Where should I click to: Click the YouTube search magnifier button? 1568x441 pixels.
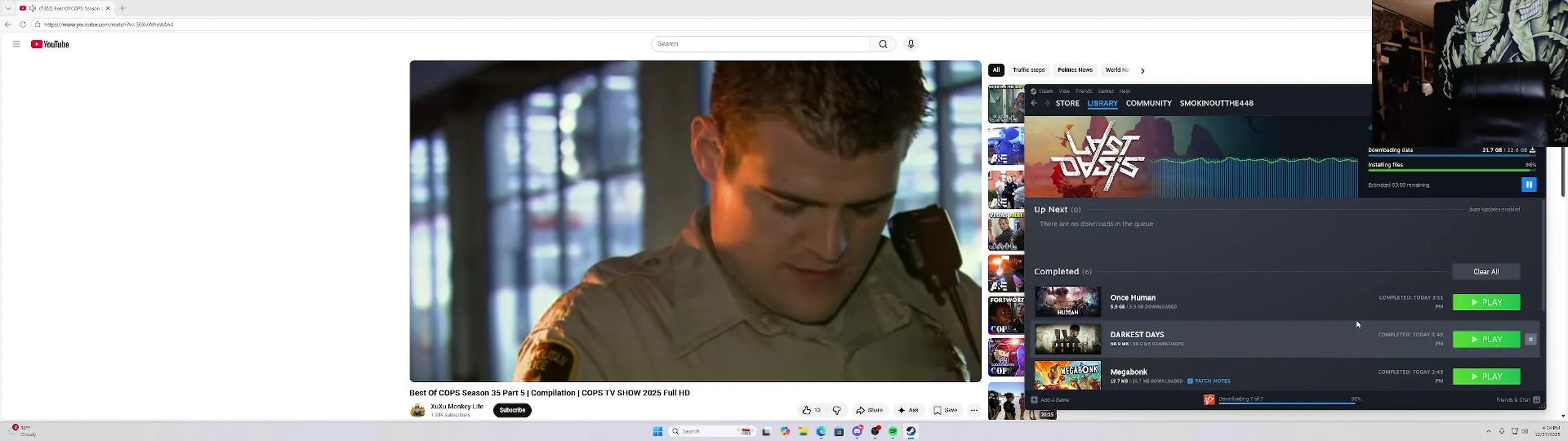coord(883,44)
